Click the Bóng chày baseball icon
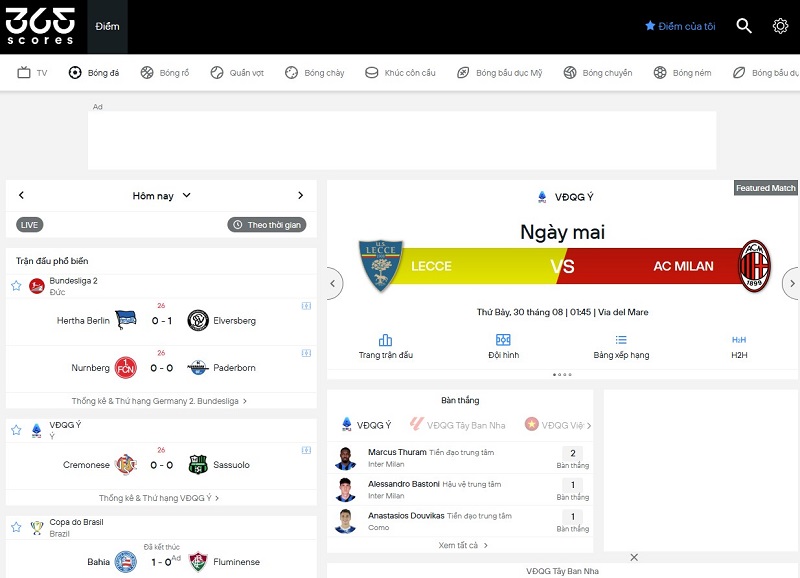 (x=291, y=72)
